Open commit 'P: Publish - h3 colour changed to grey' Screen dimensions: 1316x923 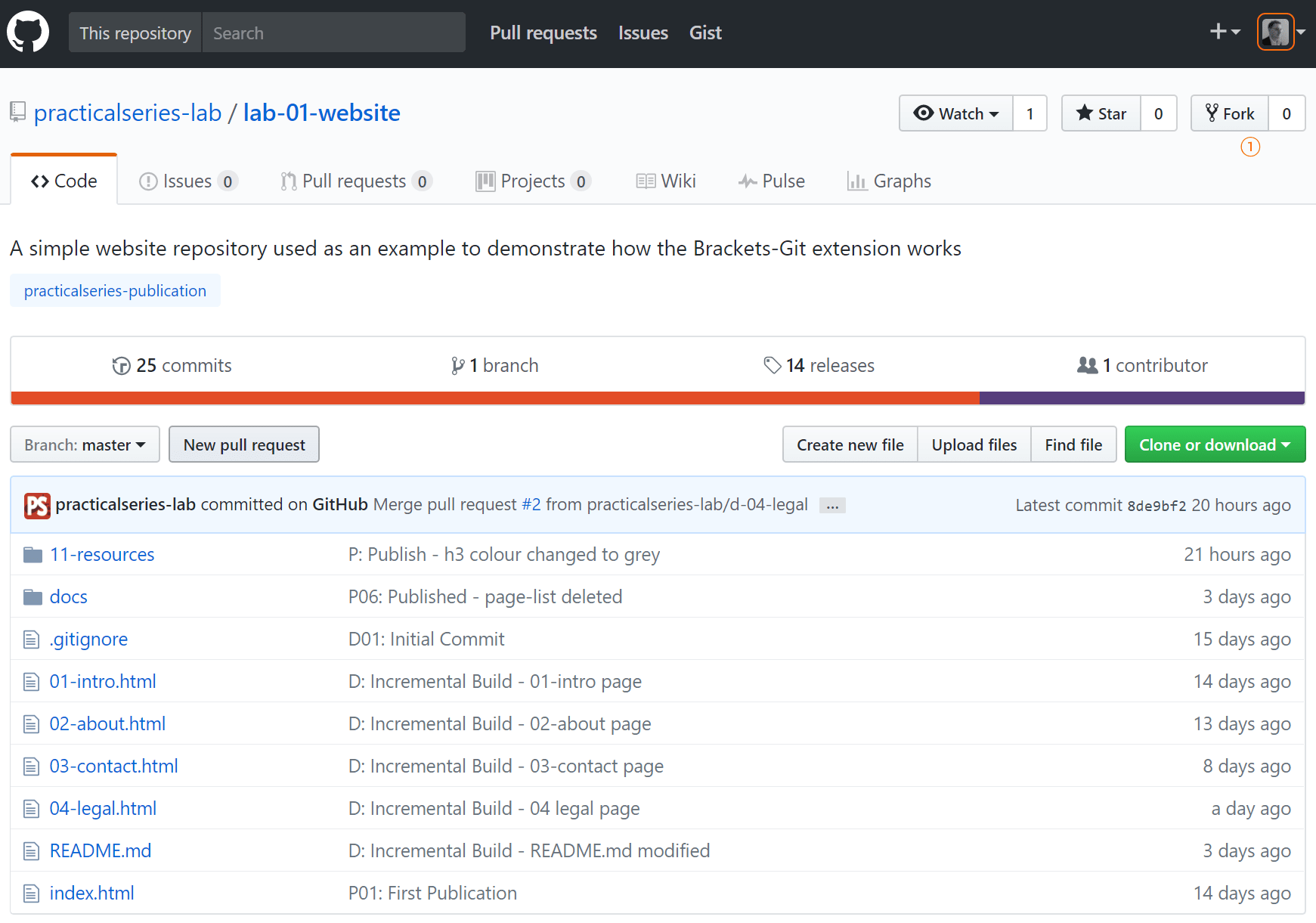click(504, 555)
